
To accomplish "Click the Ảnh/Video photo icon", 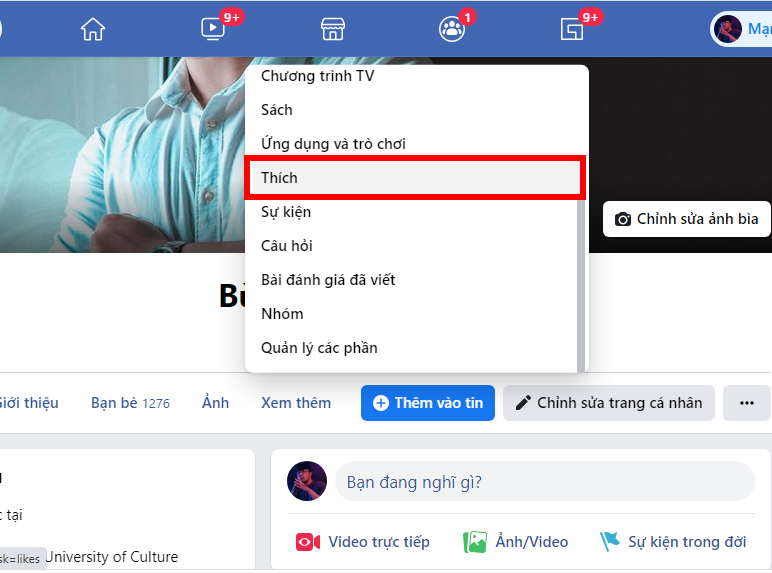I will [x=475, y=542].
